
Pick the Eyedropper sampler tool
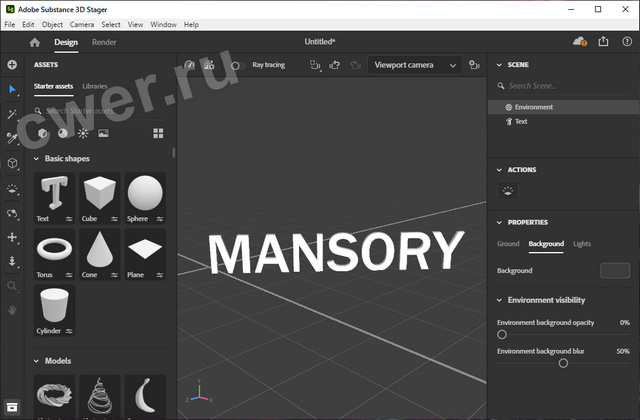click(12, 138)
